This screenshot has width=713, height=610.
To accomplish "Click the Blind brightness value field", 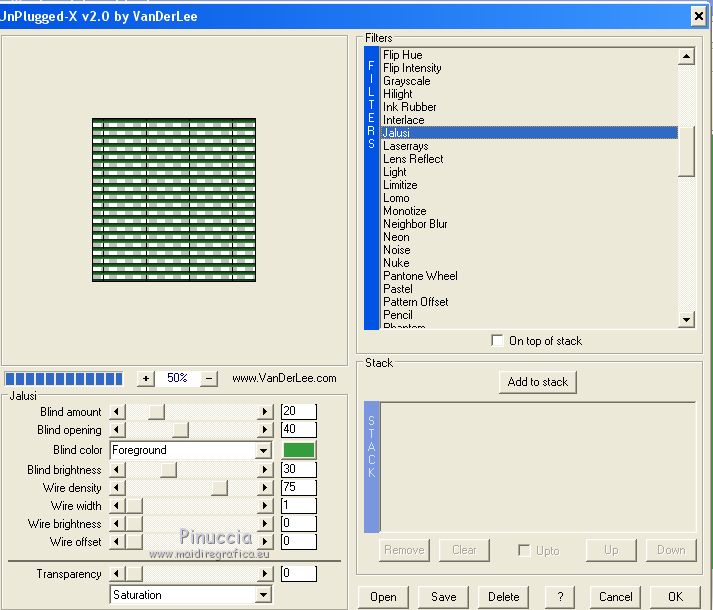I will (299, 469).
